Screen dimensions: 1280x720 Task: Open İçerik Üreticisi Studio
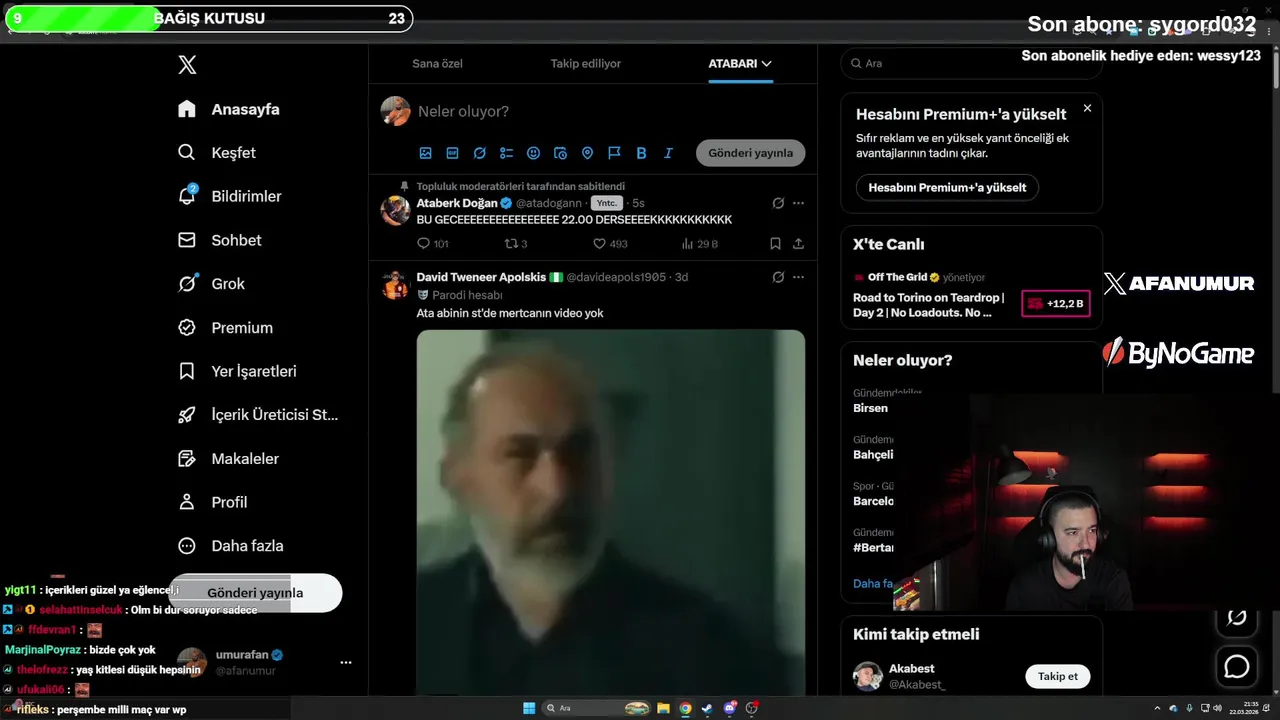258,415
